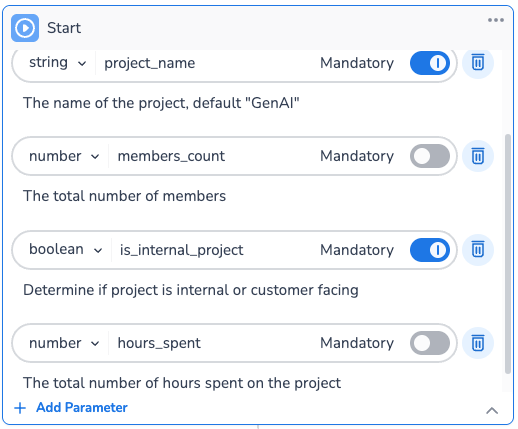Click the Start node play icon
The width and height of the screenshot is (518, 429).
[x=25, y=28]
